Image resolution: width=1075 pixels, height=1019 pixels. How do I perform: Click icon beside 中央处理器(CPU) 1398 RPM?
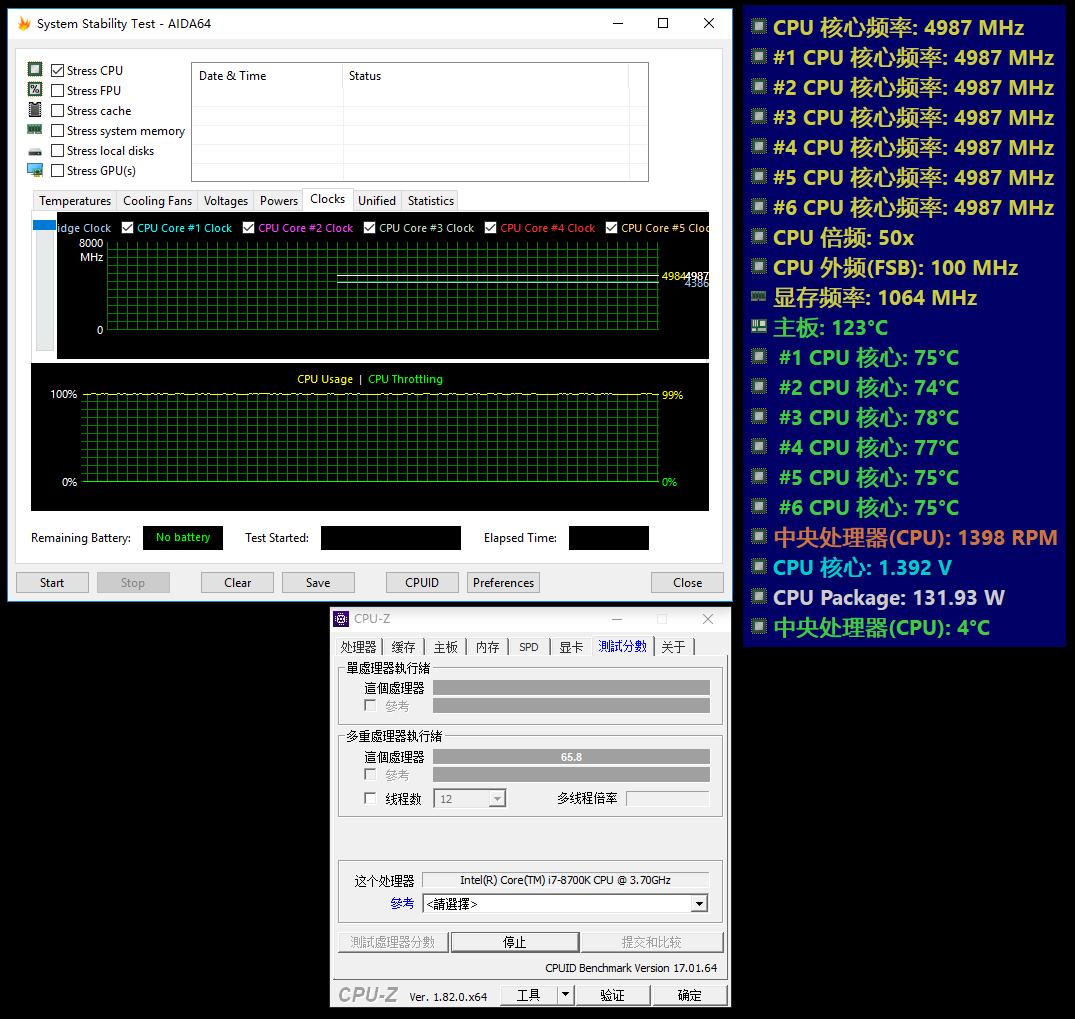tap(758, 536)
